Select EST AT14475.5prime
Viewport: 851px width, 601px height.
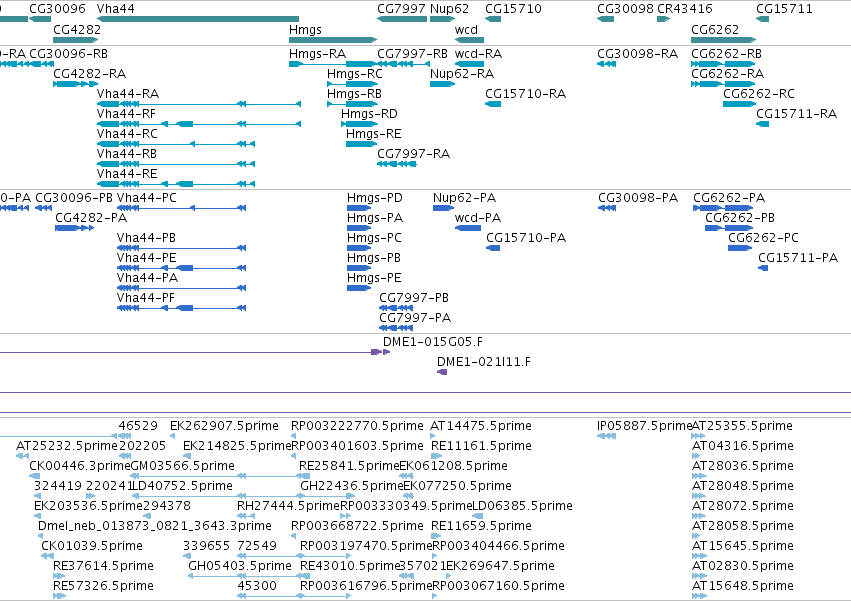click(x=481, y=426)
